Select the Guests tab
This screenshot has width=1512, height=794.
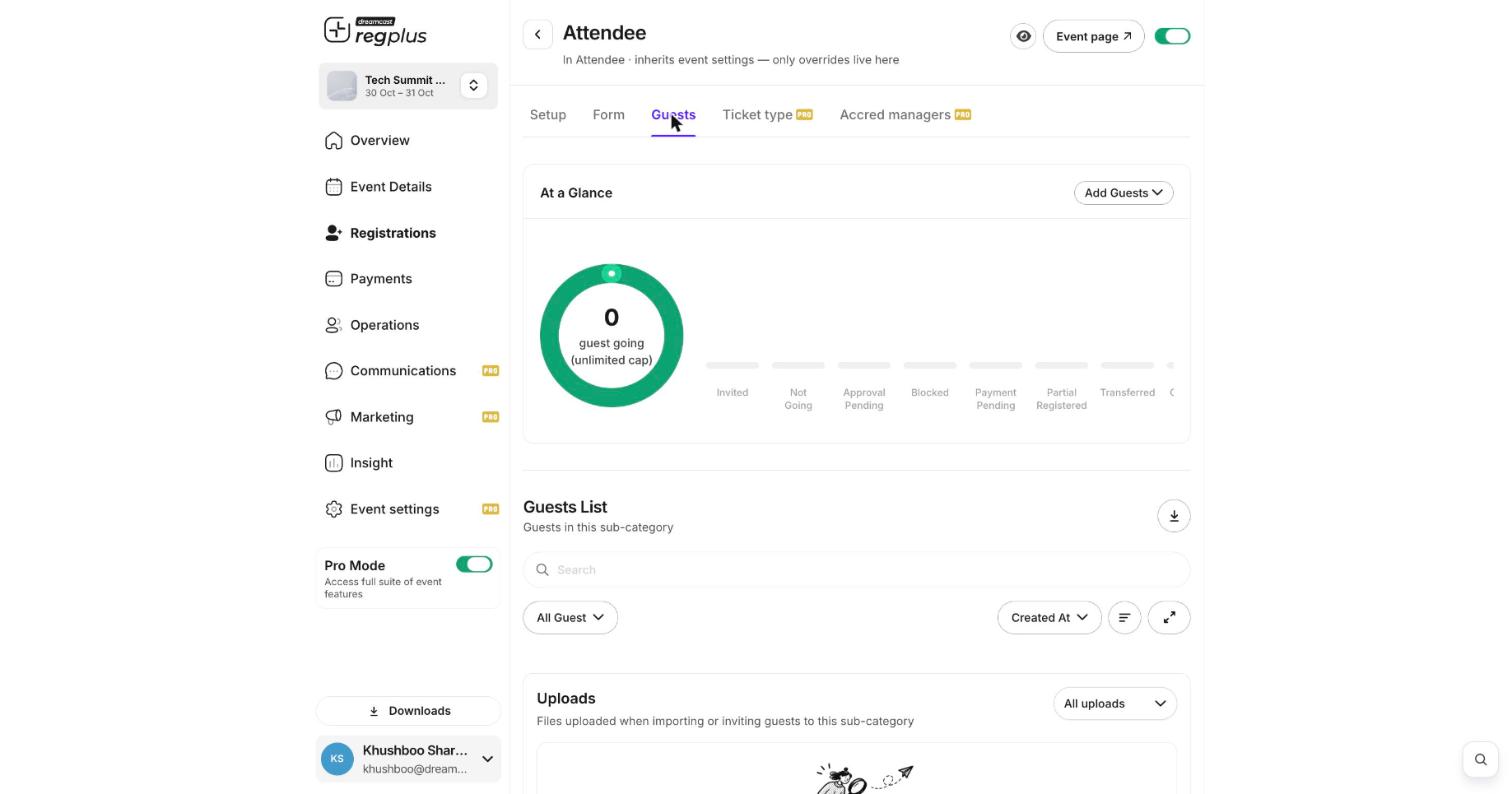pyautogui.click(x=673, y=115)
